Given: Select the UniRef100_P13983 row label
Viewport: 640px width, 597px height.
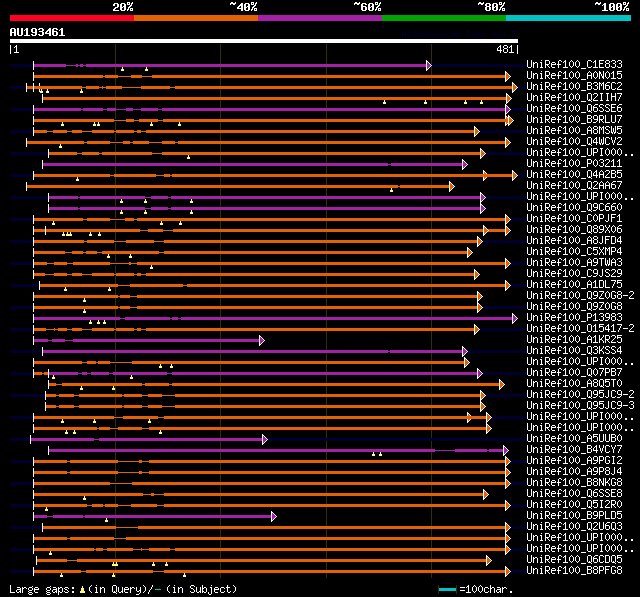Looking at the screenshot, I should (574, 318).
